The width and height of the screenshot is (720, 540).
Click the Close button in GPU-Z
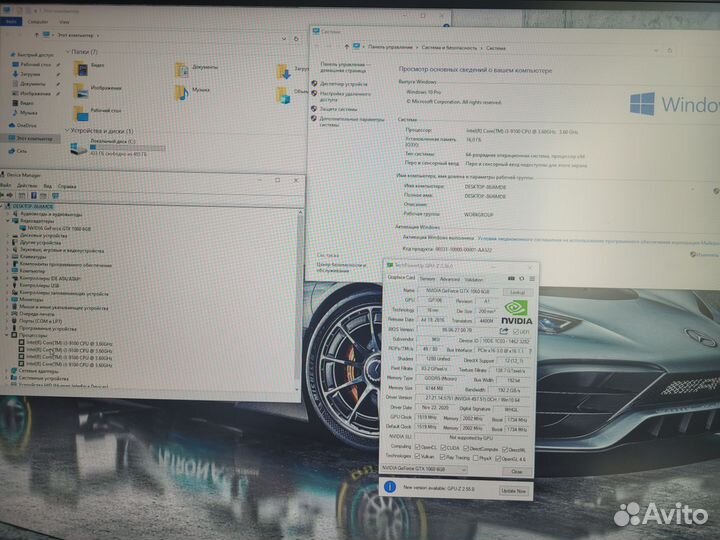(x=517, y=471)
